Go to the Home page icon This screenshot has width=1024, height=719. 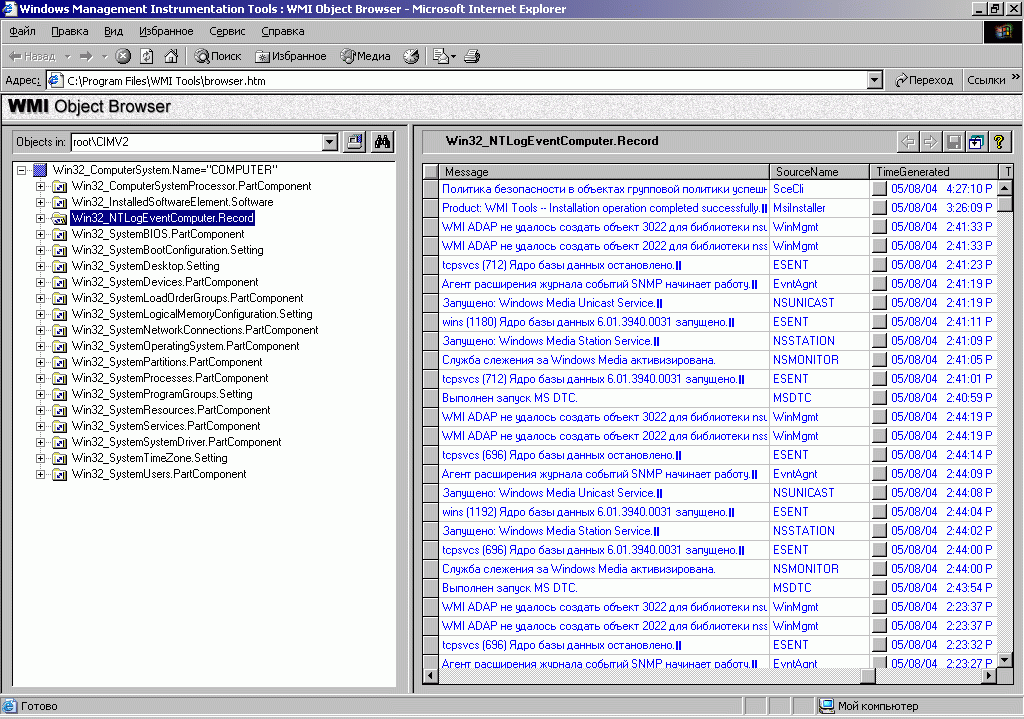(171, 56)
